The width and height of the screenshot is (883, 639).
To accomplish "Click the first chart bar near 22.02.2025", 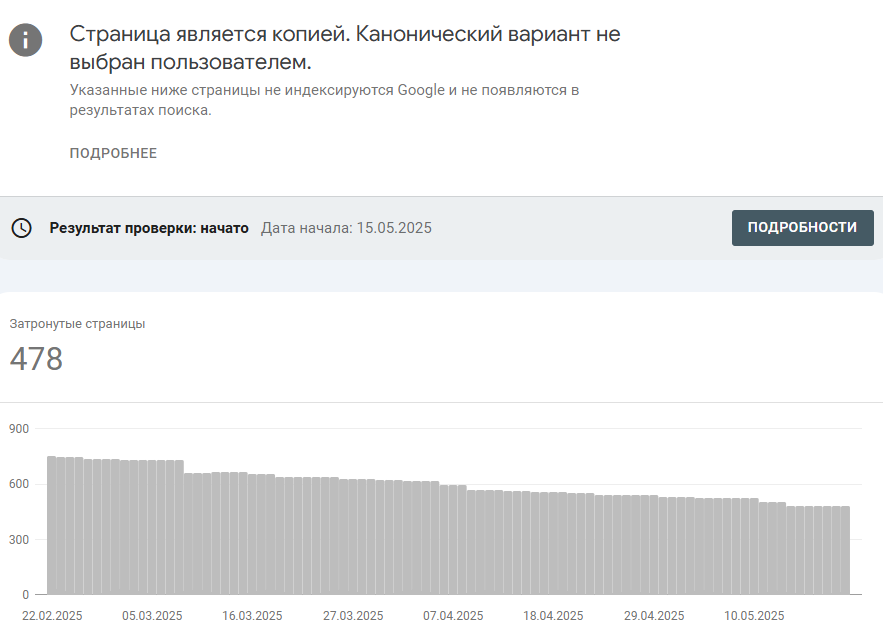I will point(52,525).
